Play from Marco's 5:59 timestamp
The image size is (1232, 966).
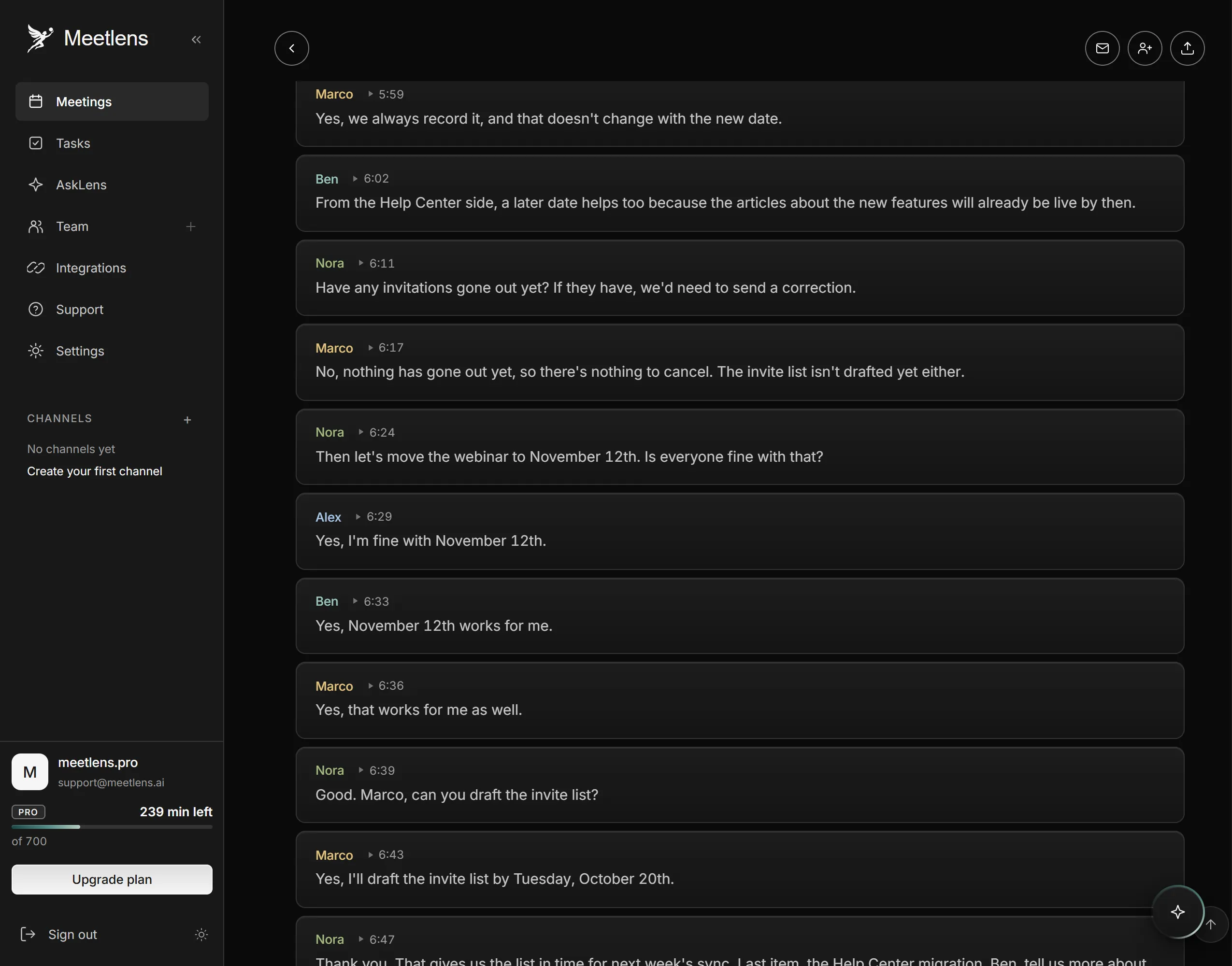(386, 94)
